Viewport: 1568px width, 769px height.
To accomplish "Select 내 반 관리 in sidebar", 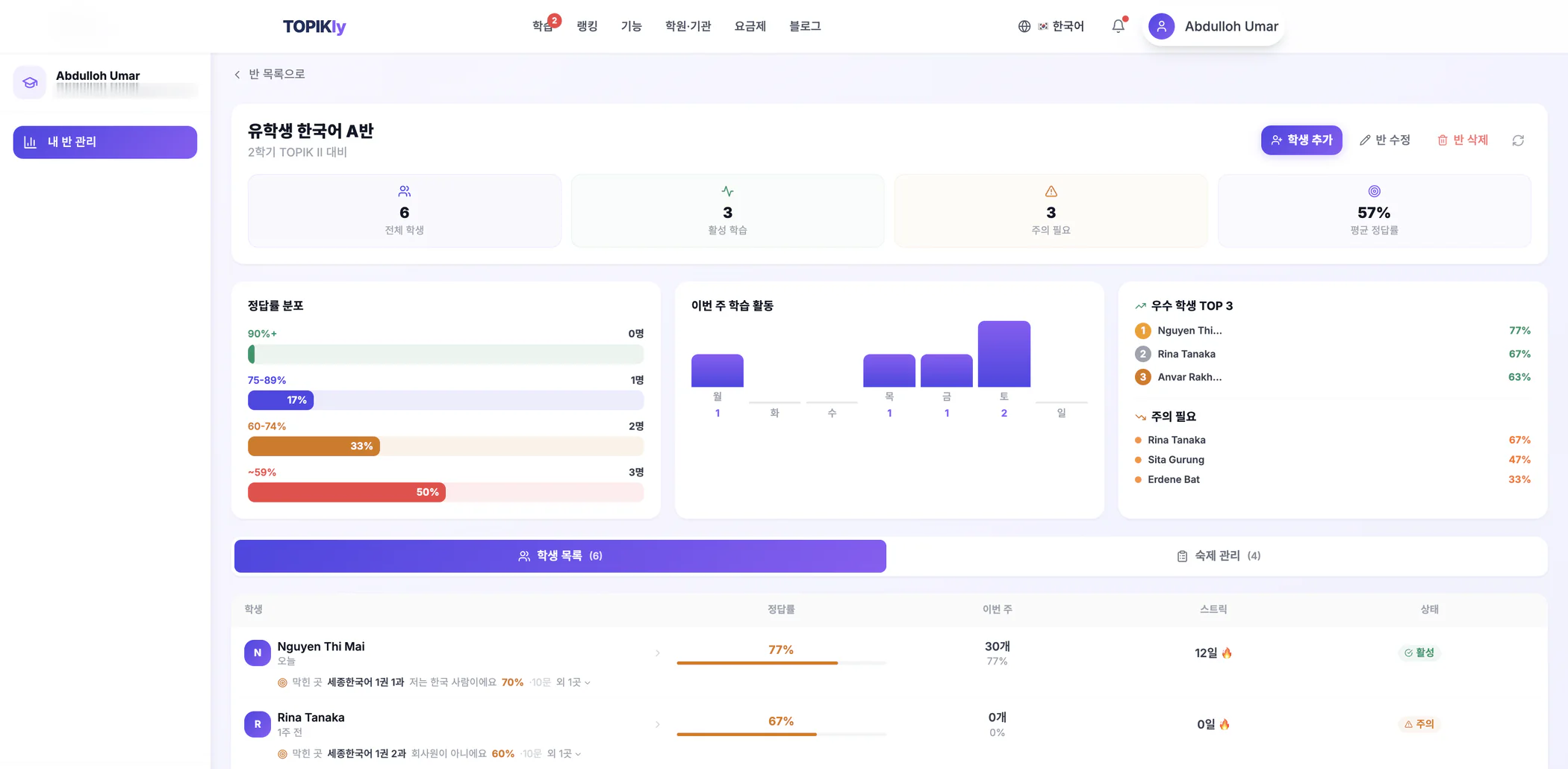I will pos(105,142).
